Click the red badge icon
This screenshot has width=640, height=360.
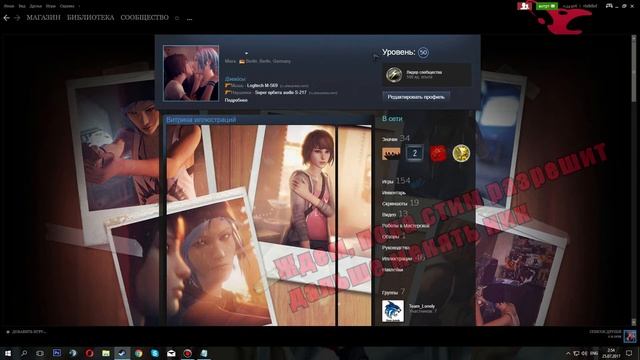click(x=438, y=153)
